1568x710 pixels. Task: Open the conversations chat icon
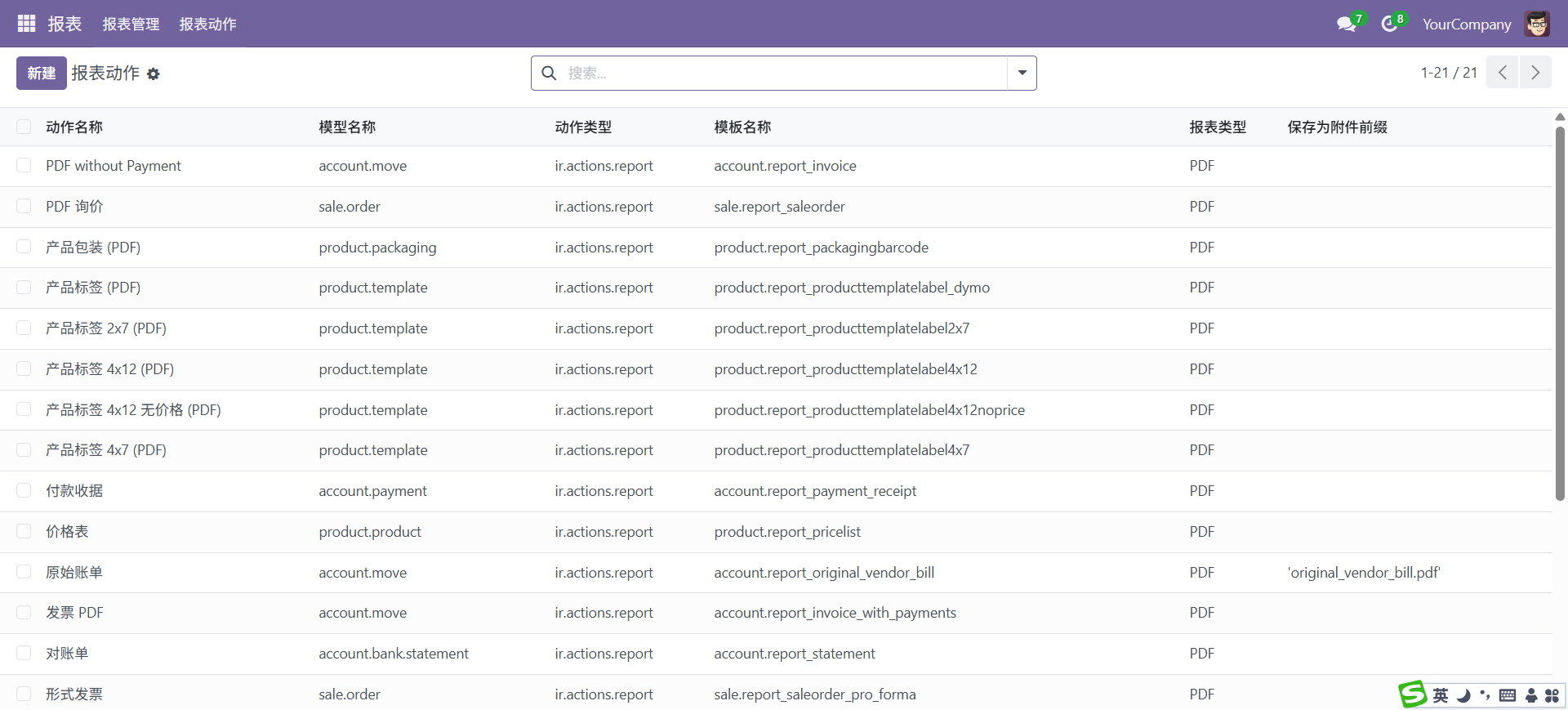(x=1346, y=25)
